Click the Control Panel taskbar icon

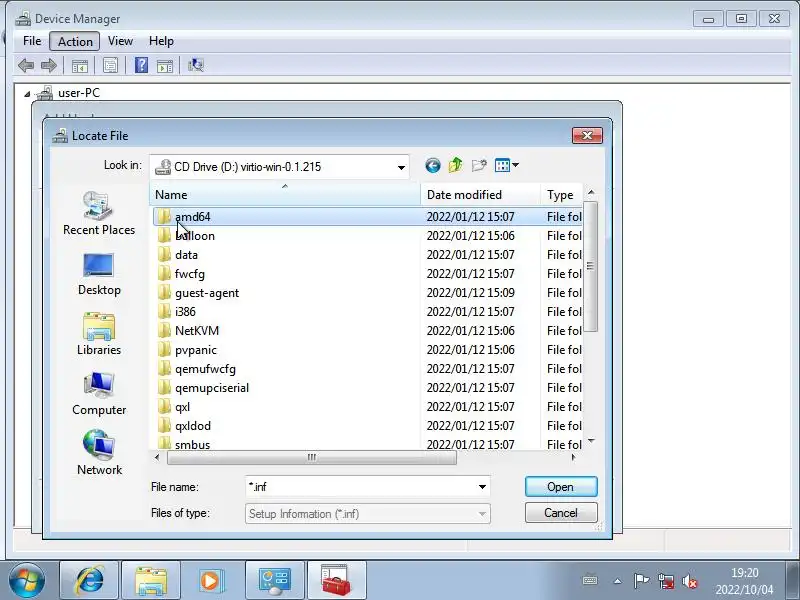click(x=274, y=581)
